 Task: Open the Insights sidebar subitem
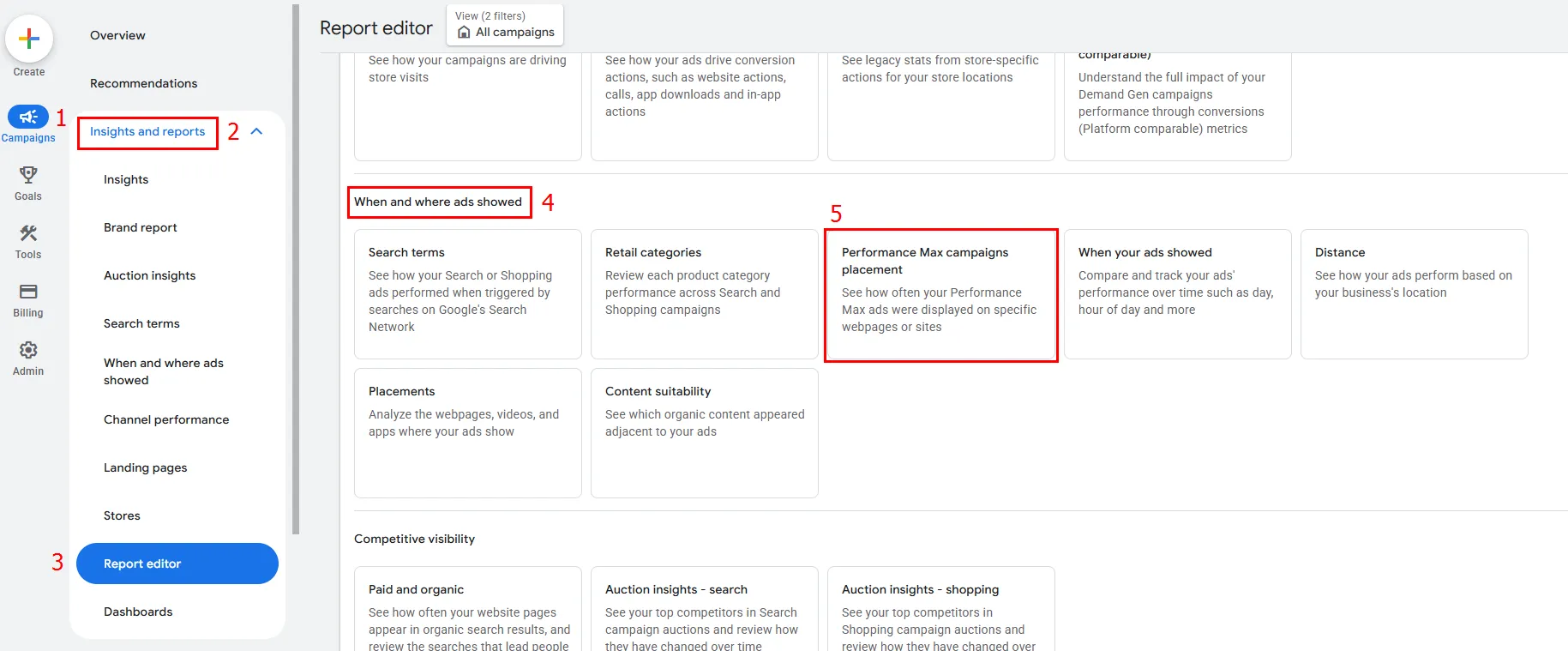click(126, 179)
